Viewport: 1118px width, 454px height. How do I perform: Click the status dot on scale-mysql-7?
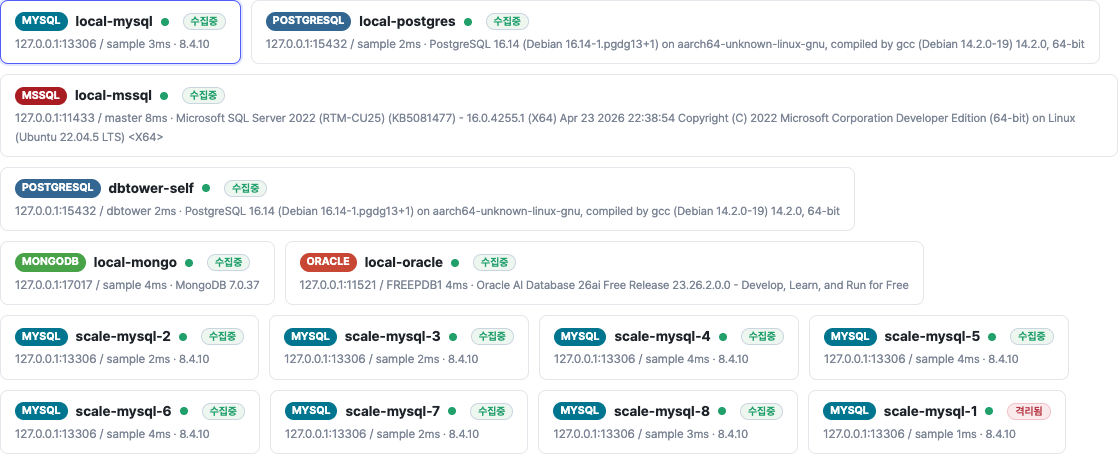(453, 411)
